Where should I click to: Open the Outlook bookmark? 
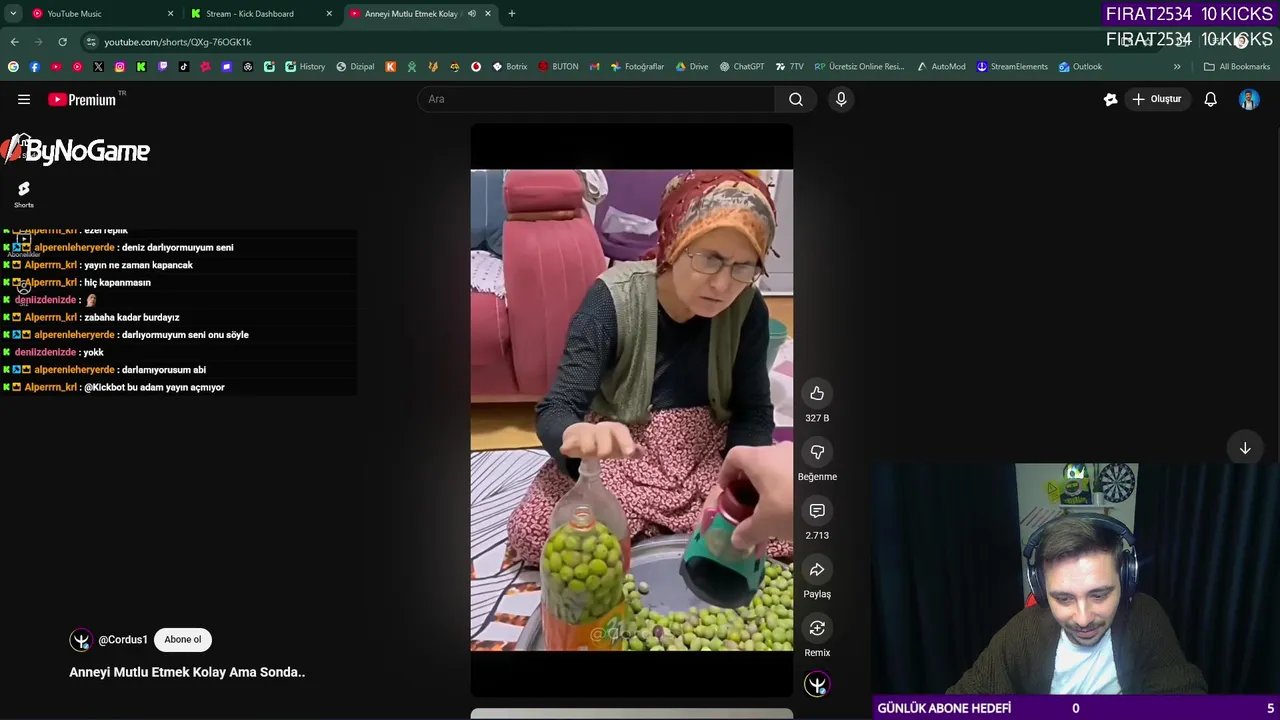coord(1080,67)
